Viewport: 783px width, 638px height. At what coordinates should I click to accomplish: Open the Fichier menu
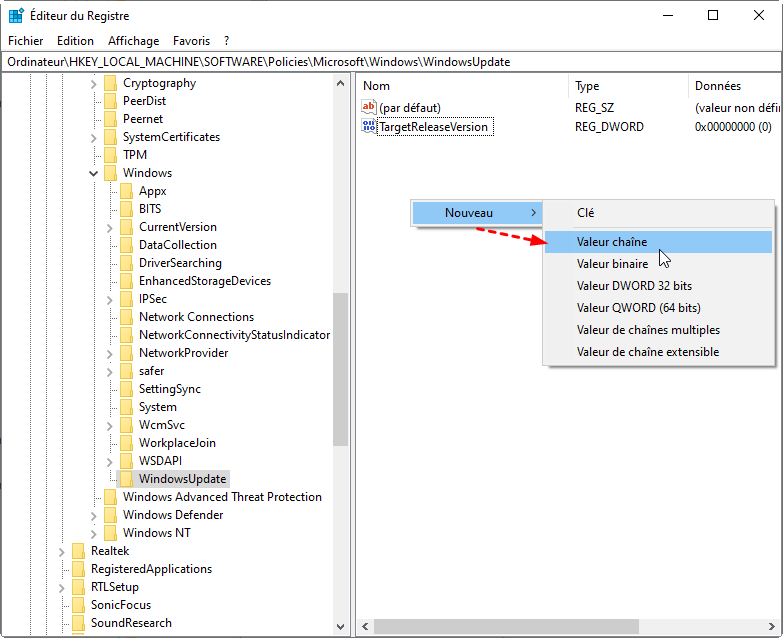[x=25, y=41]
